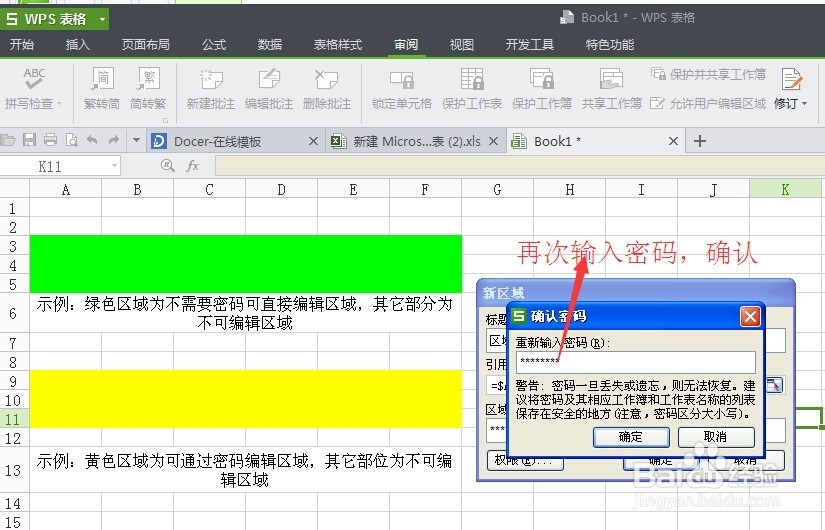The image size is (825, 530).
Task: Click the print icon in quick toolbar
Action: pyautogui.click(x=51, y=141)
